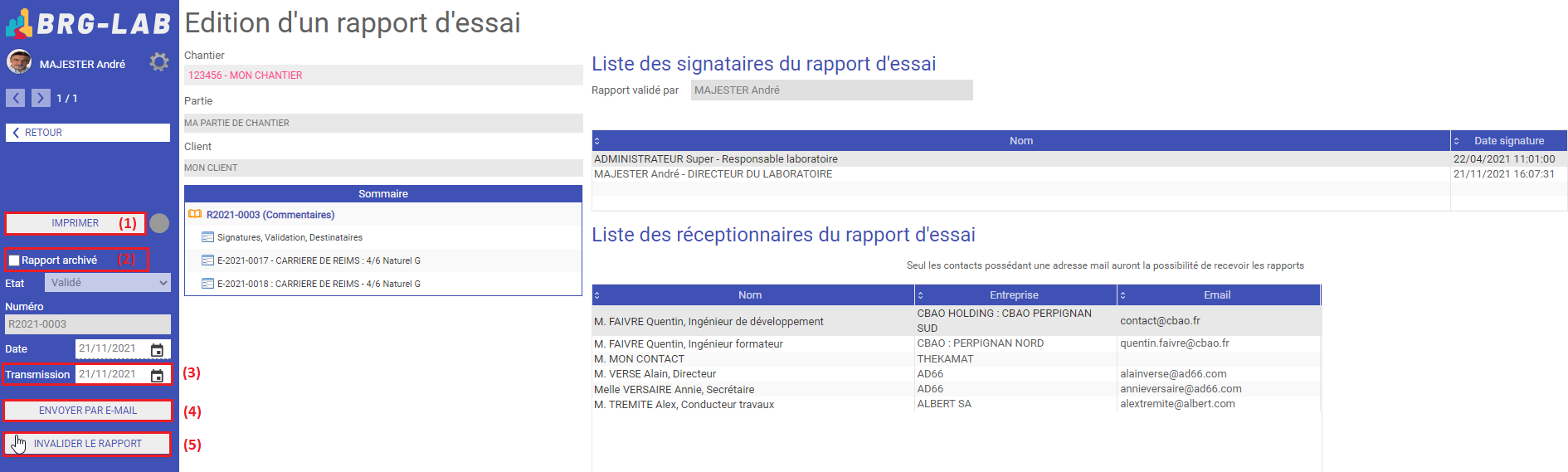Viewport: 1568px width, 472px height.
Task: Click the Transmission date field
Action: 113,374
